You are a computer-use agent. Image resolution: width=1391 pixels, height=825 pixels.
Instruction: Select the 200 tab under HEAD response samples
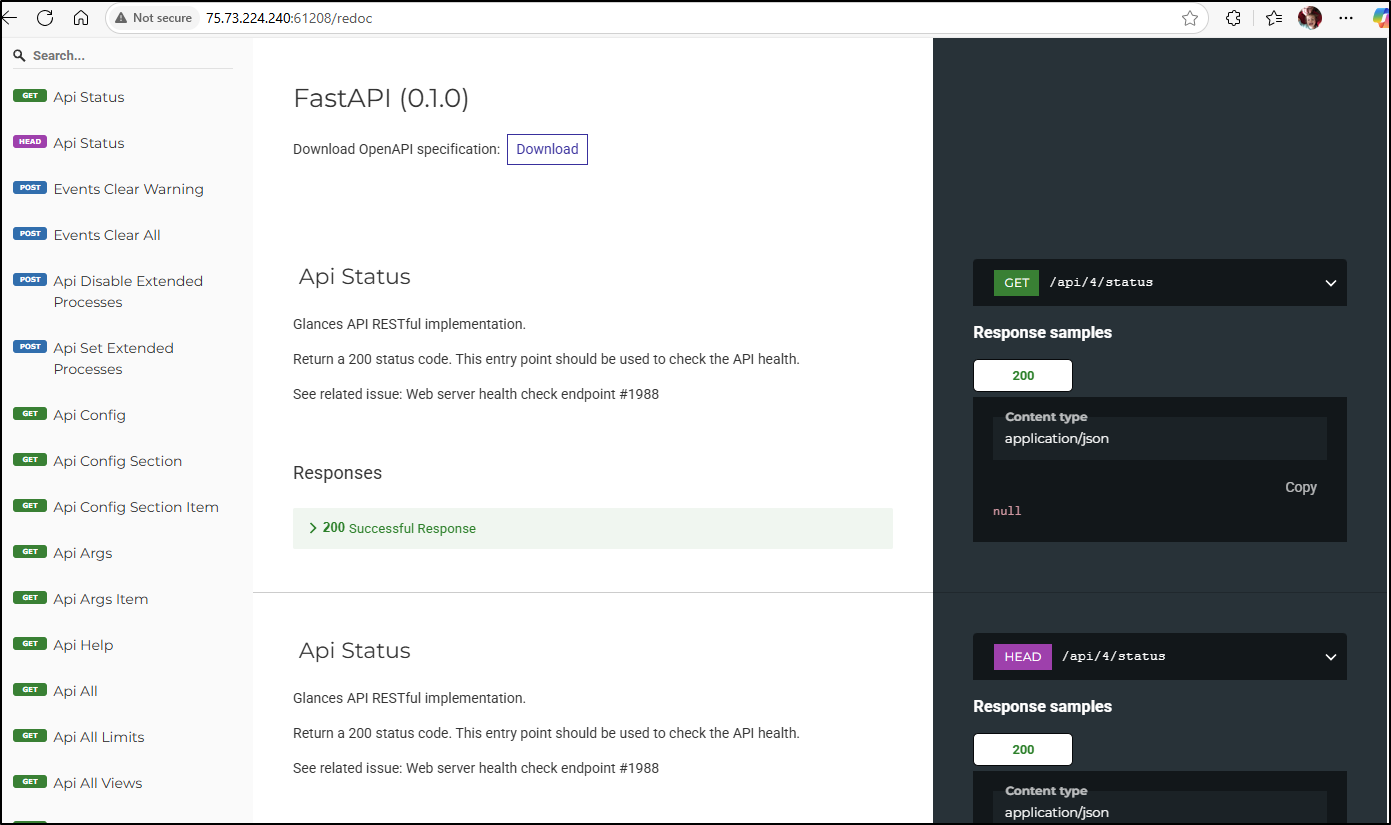tap(1023, 750)
